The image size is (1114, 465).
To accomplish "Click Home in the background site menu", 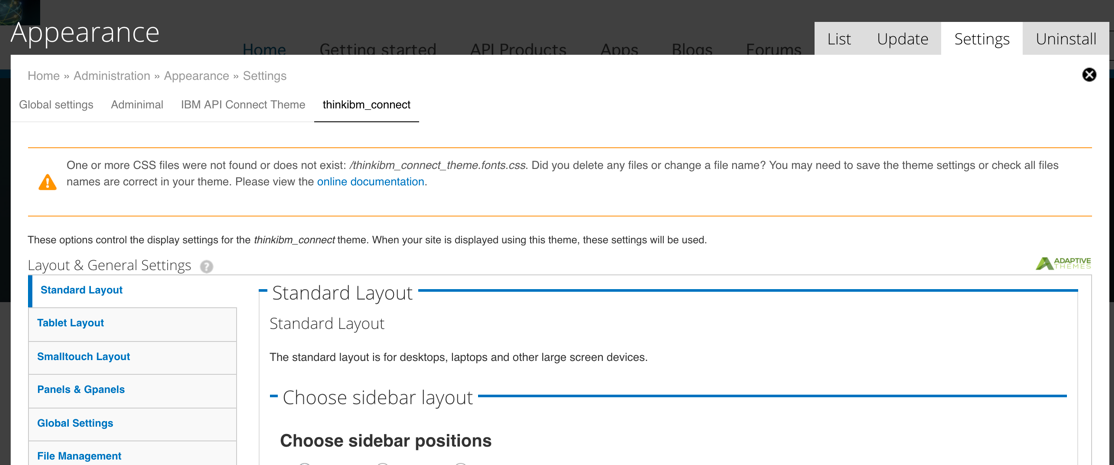I will coord(264,49).
